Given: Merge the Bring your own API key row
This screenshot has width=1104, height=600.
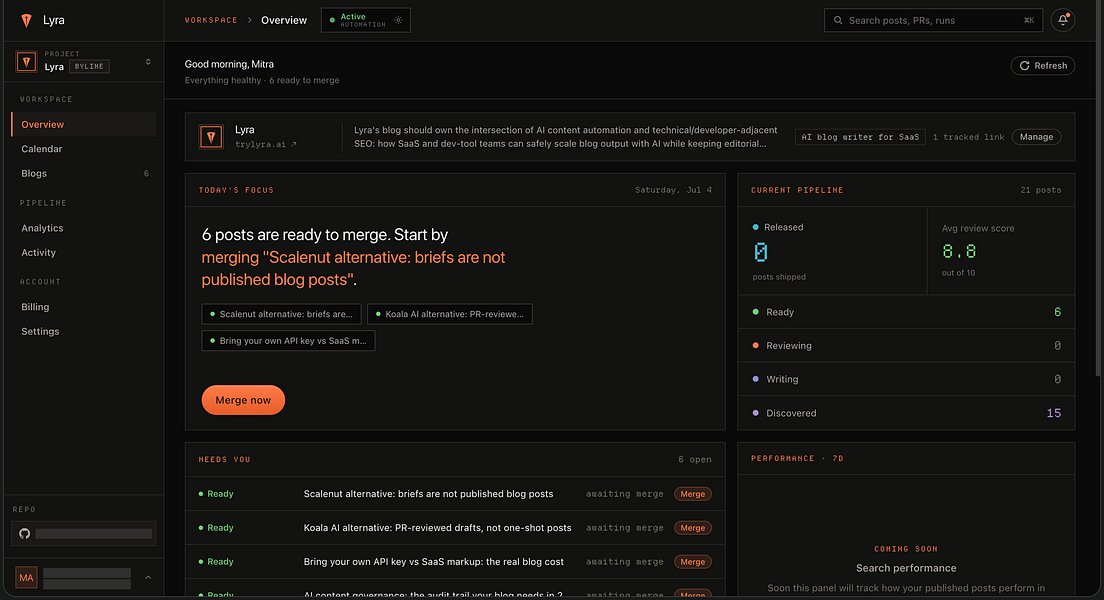Looking at the screenshot, I should [x=693, y=562].
